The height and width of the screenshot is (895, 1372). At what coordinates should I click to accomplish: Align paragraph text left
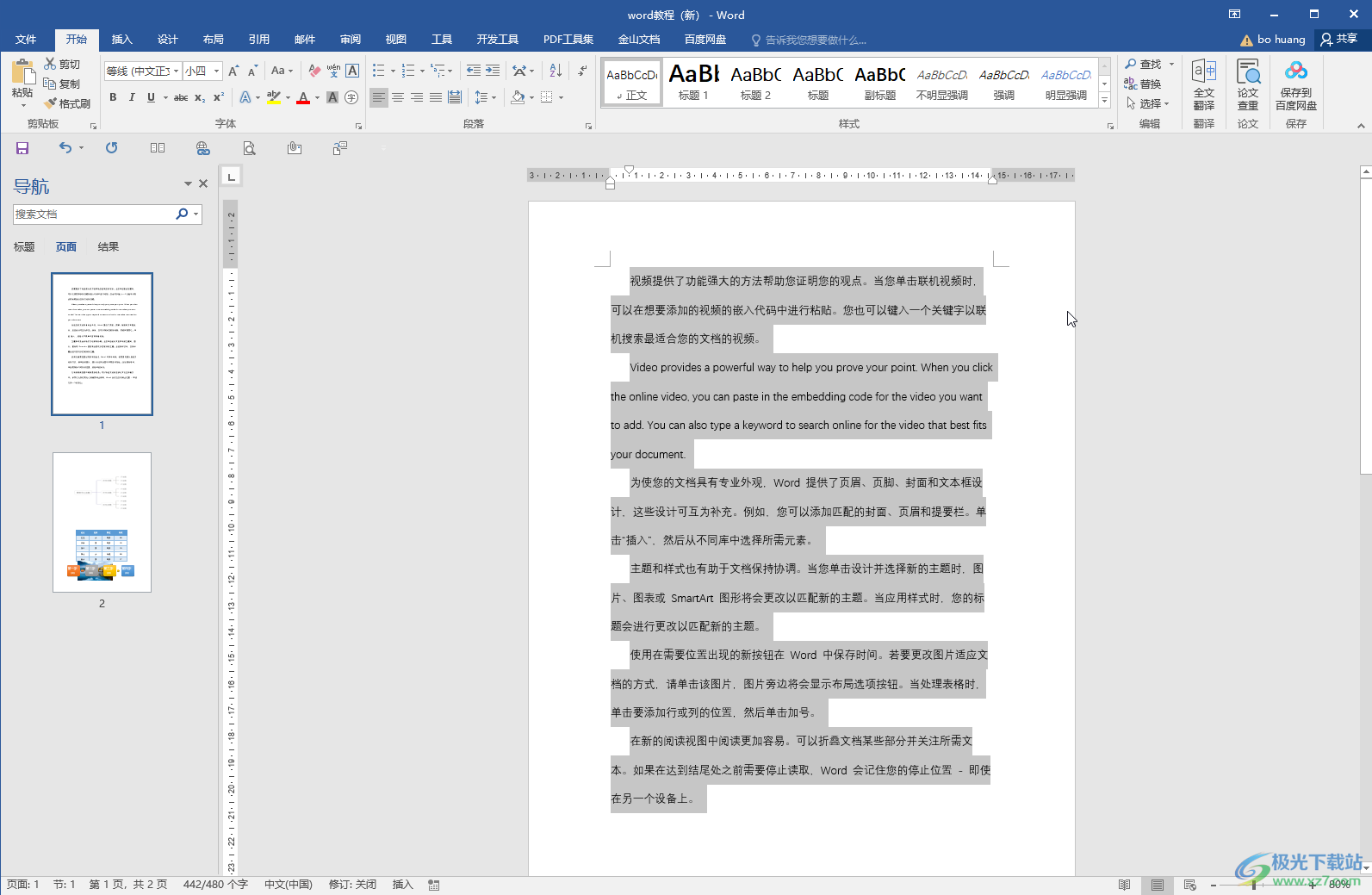pyautogui.click(x=379, y=97)
